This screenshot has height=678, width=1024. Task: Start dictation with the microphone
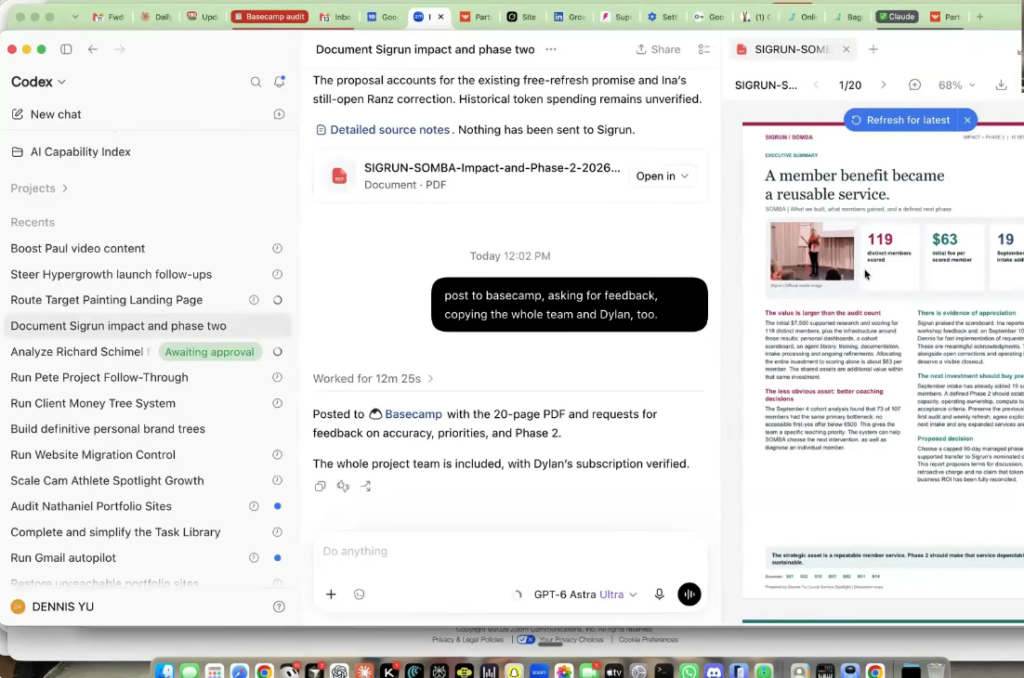coord(659,594)
